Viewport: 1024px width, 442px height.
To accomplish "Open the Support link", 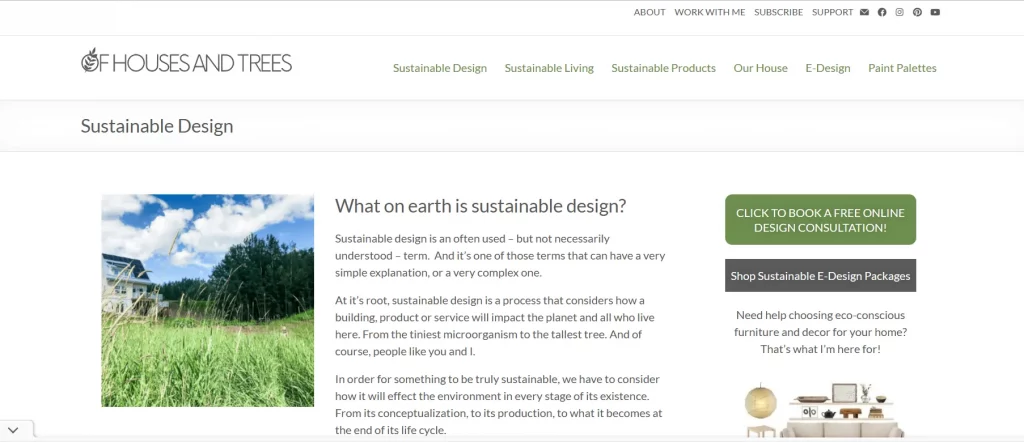I will point(832,12).
